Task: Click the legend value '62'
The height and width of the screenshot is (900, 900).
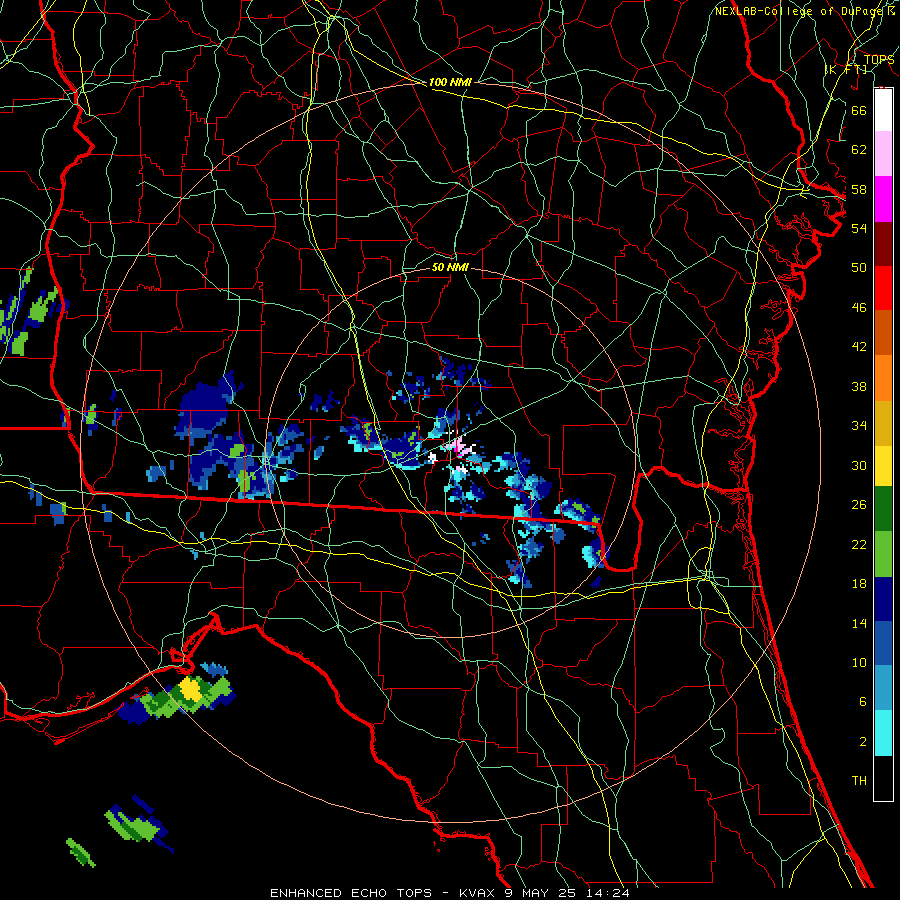Action: 859,149
